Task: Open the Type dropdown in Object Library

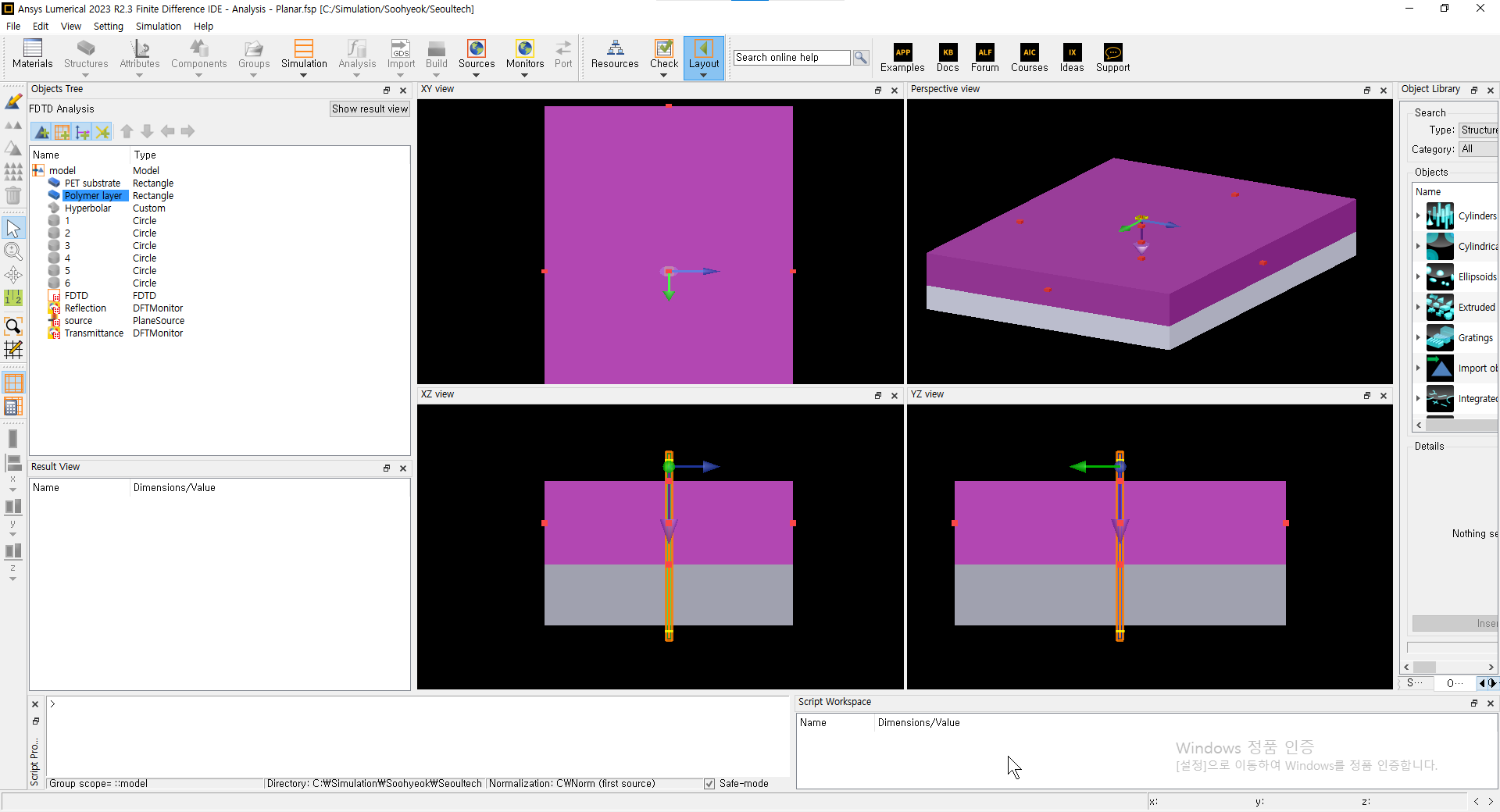Action: tap(1477, 130)
